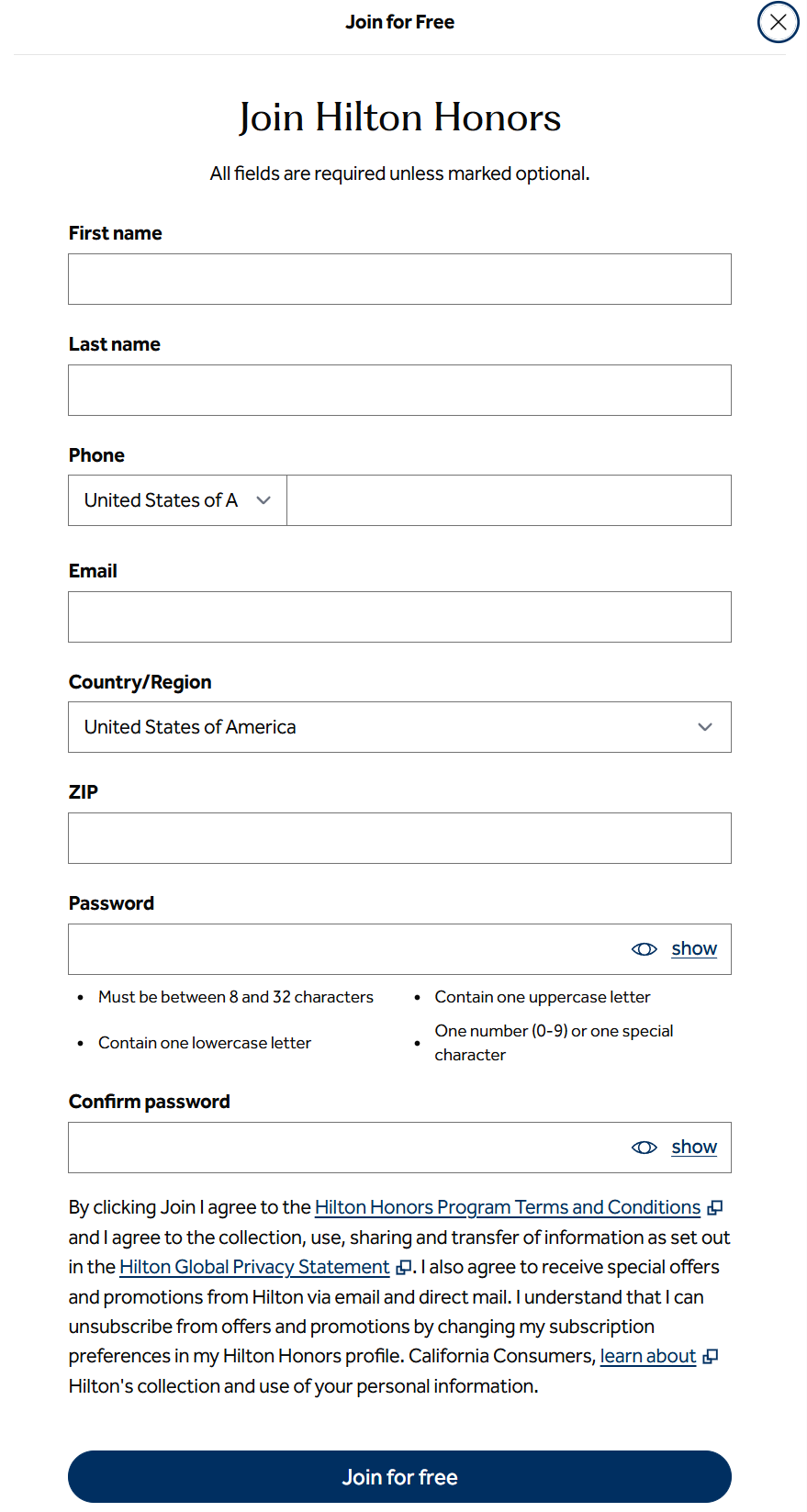Click the eye icon in Password field
807x1512 pixels.
[x=644, y=949]
